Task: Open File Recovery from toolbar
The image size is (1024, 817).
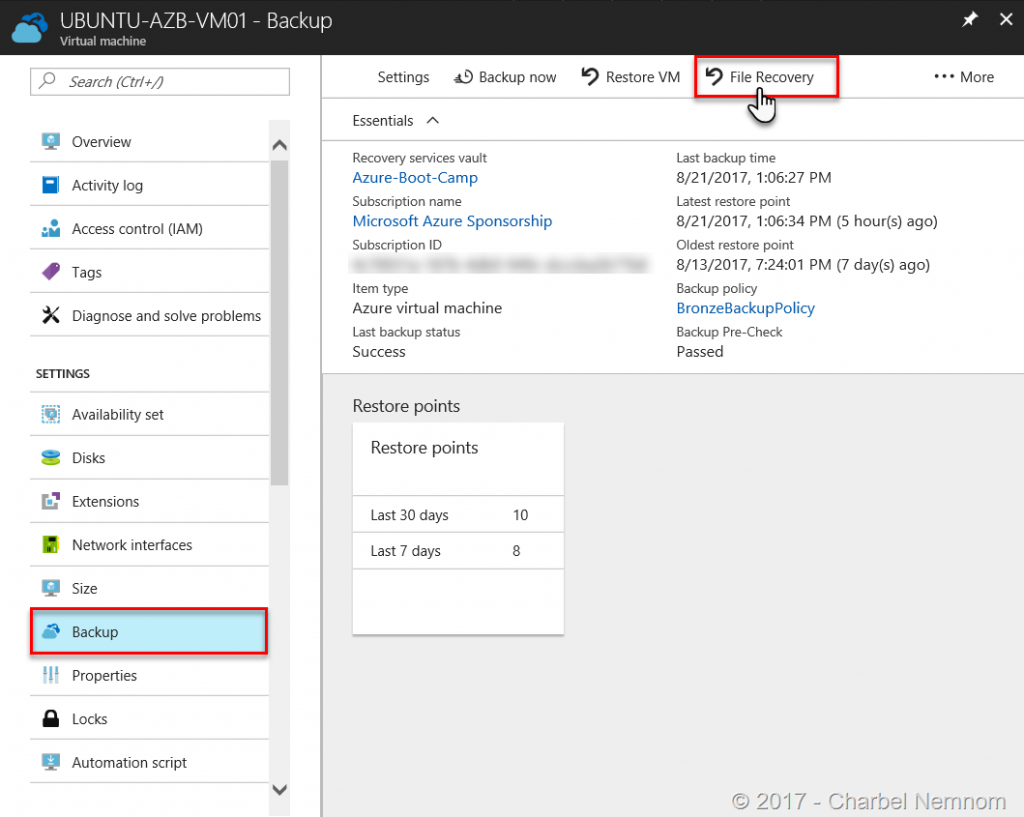Action: click(x=766, y=77)
